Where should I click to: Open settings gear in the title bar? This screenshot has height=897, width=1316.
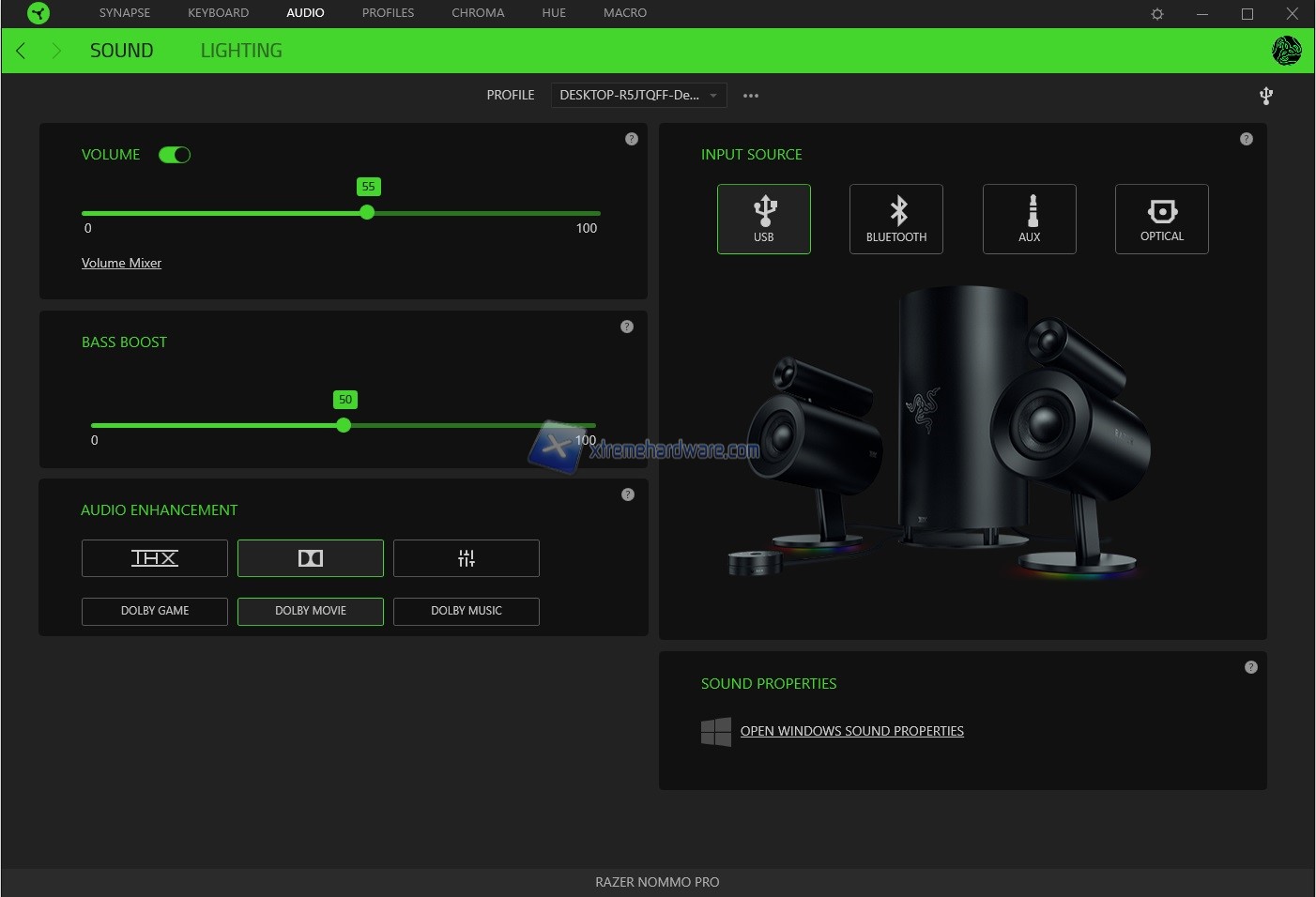coord(1157,14)
